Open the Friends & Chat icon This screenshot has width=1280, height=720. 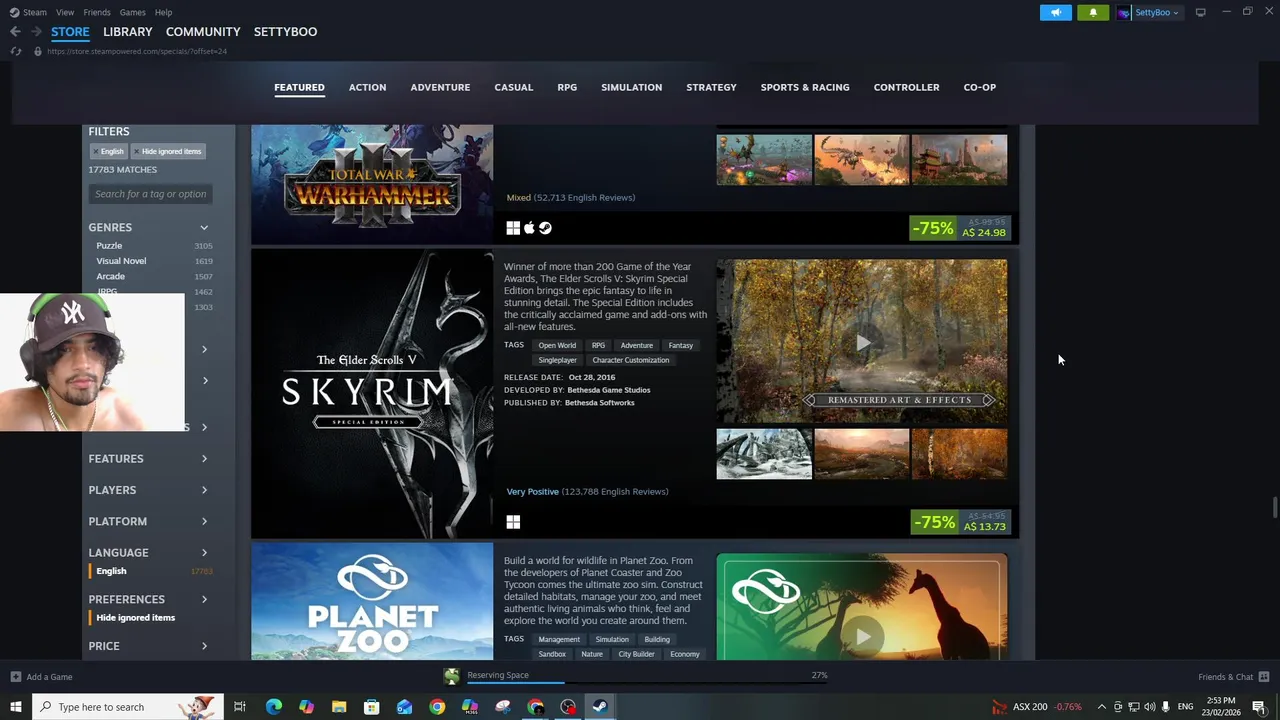pyautogui.click(x=1264, y=677)
